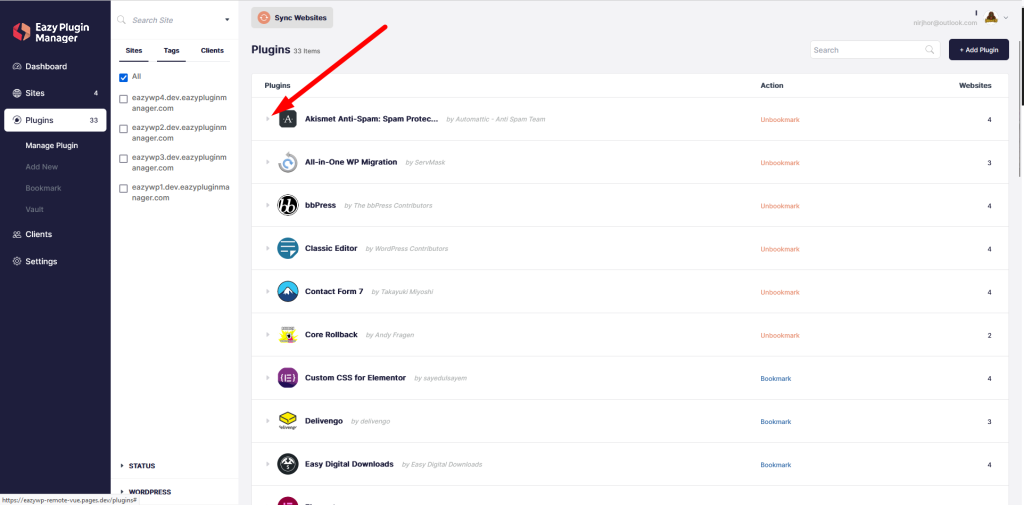Expand the Custom CSS for Elementor row
Viewport: 1024px width, 505px height.
(x=268, y=378)
